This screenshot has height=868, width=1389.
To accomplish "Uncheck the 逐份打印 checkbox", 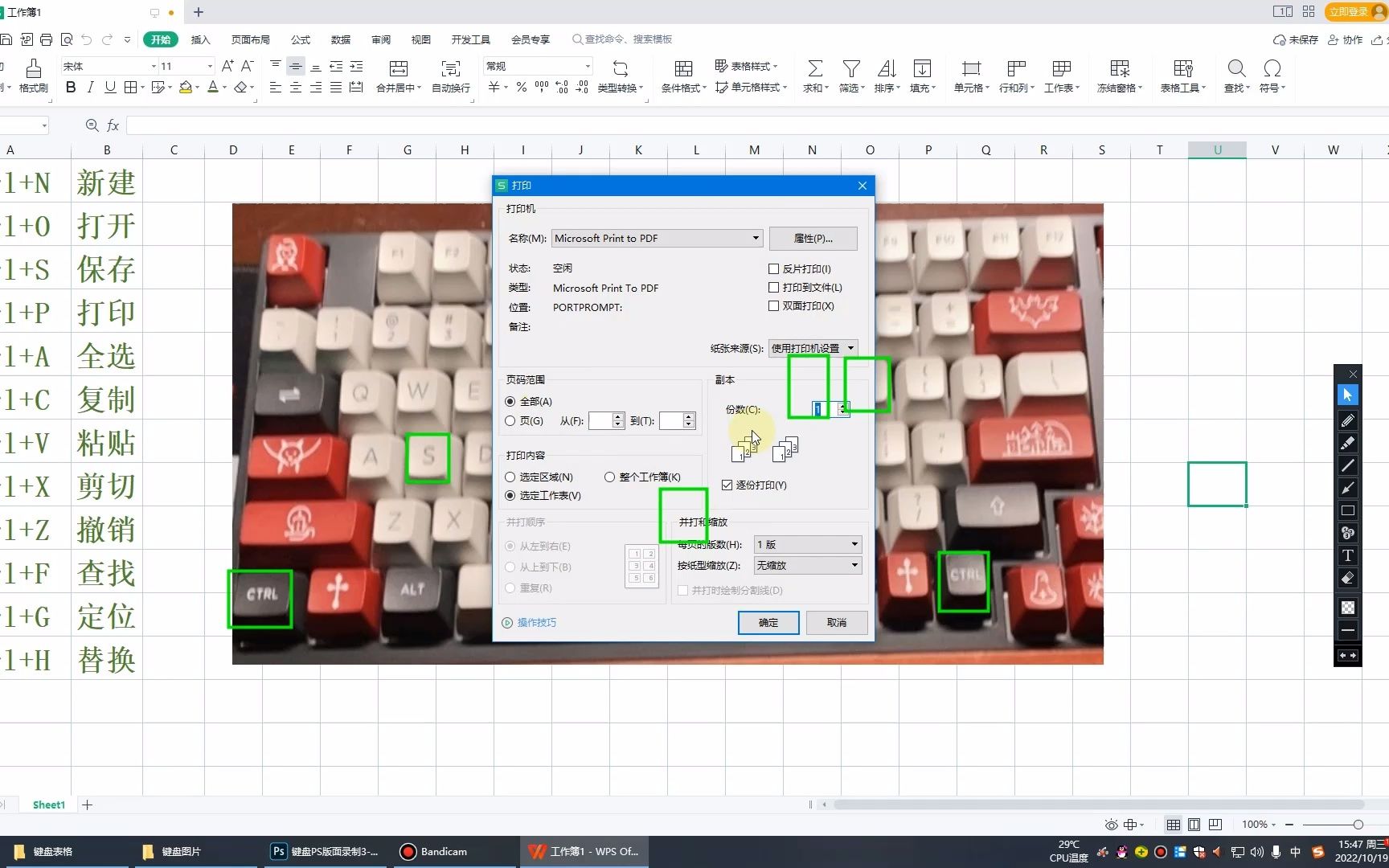I will click(727, 485).
